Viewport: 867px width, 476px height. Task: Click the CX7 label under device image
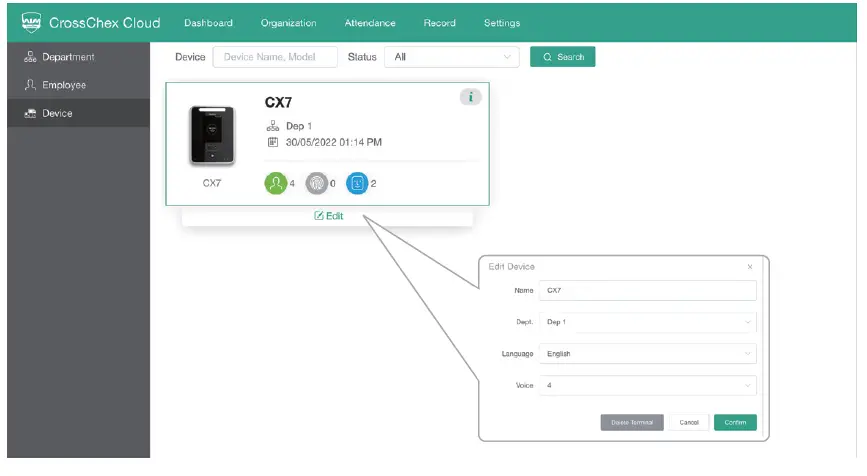point(212,183)
